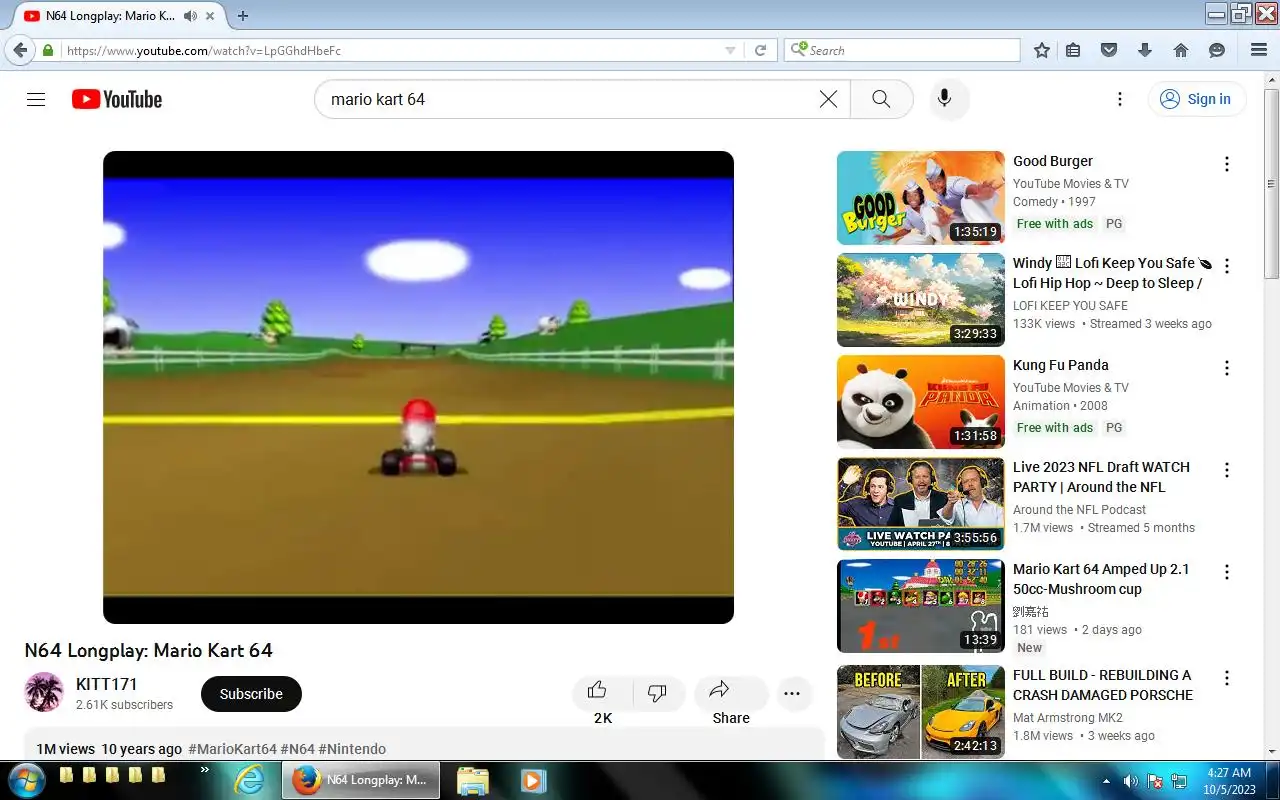Open options for NFL Draft Watch Party
The height and width of the screenshot is (800, 1280).
tap(1227, 470)
